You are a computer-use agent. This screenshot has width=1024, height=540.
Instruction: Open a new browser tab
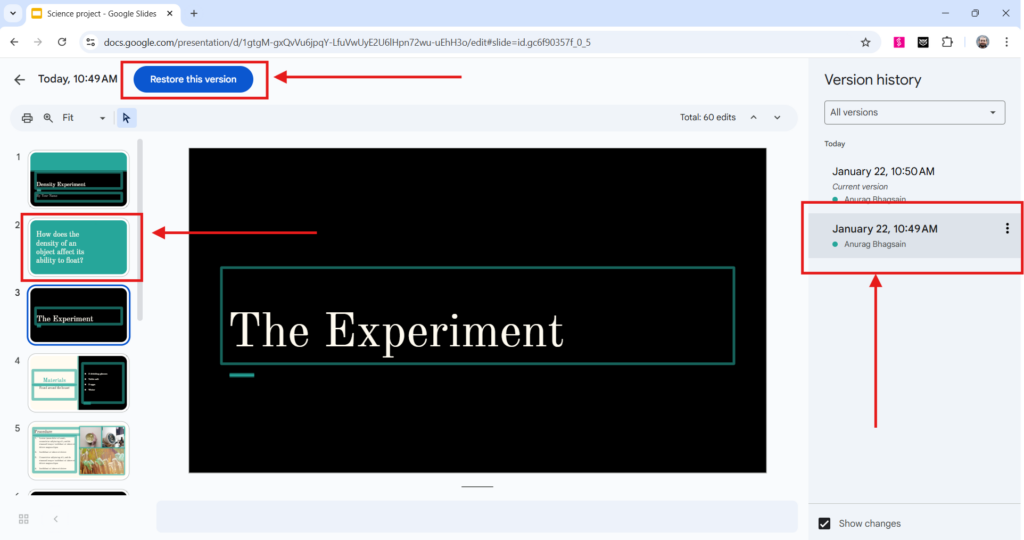tap(194, 13)
